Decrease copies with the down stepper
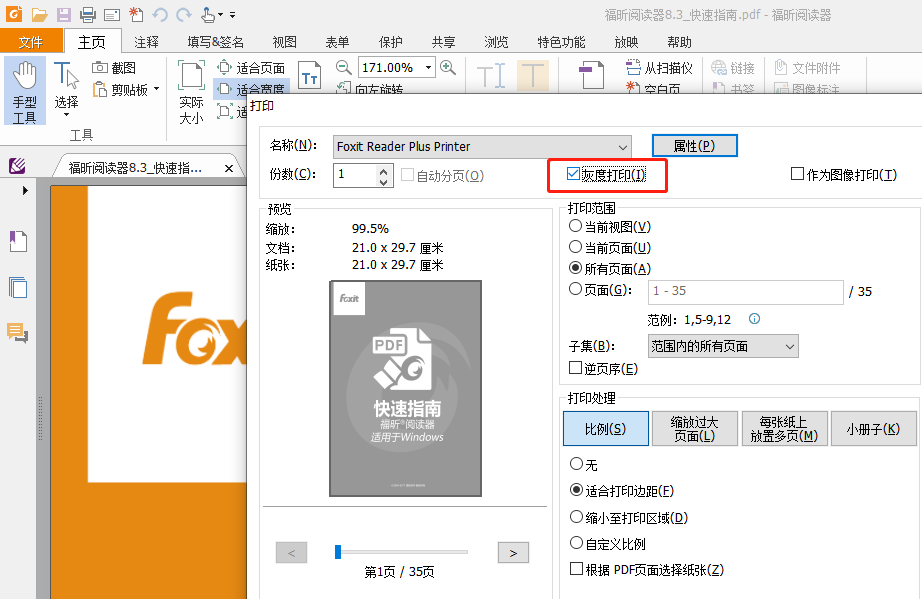922x599 pixels. [383, 182]
